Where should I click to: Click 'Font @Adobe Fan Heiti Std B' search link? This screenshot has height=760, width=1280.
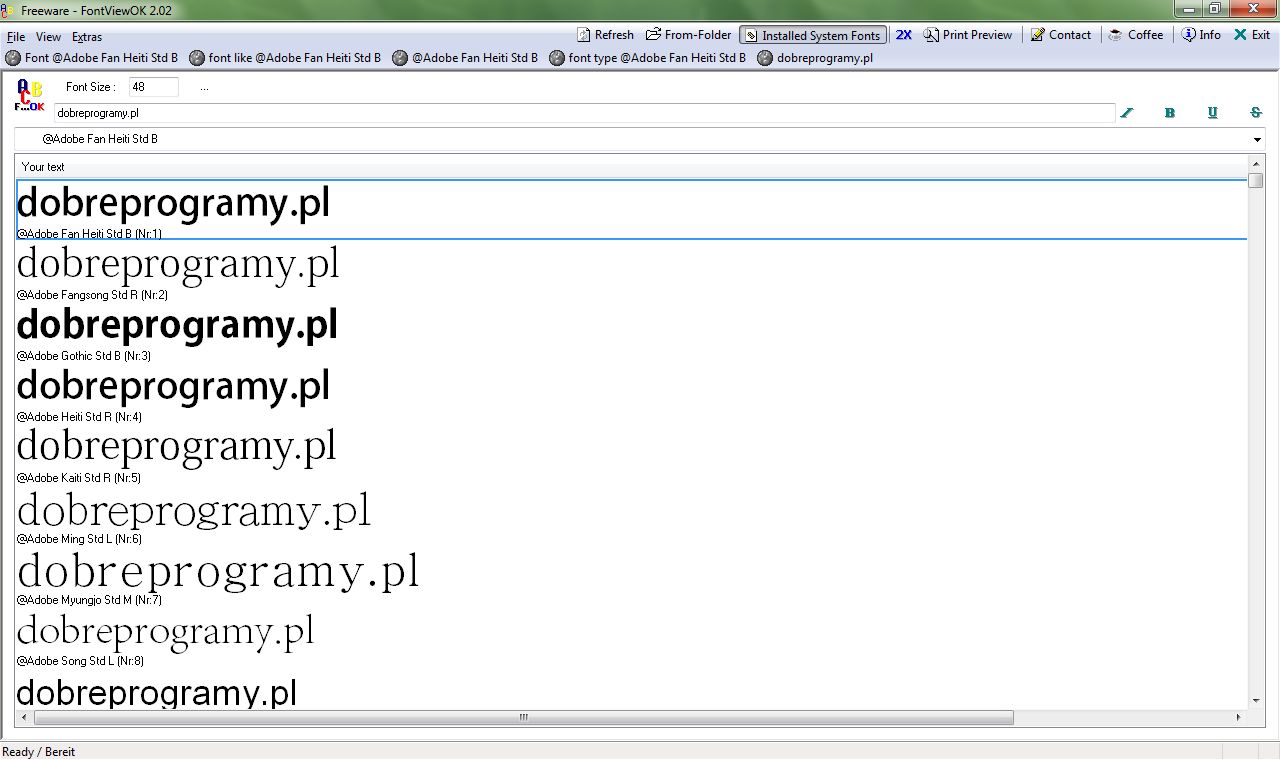(92, 58)
